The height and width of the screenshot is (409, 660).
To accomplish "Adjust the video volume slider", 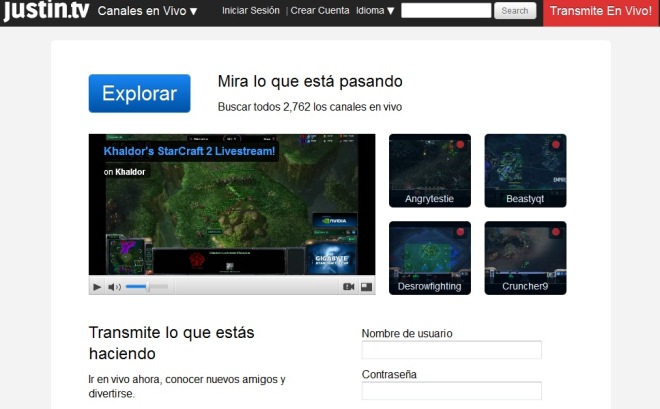I will (x=145, y=287).
